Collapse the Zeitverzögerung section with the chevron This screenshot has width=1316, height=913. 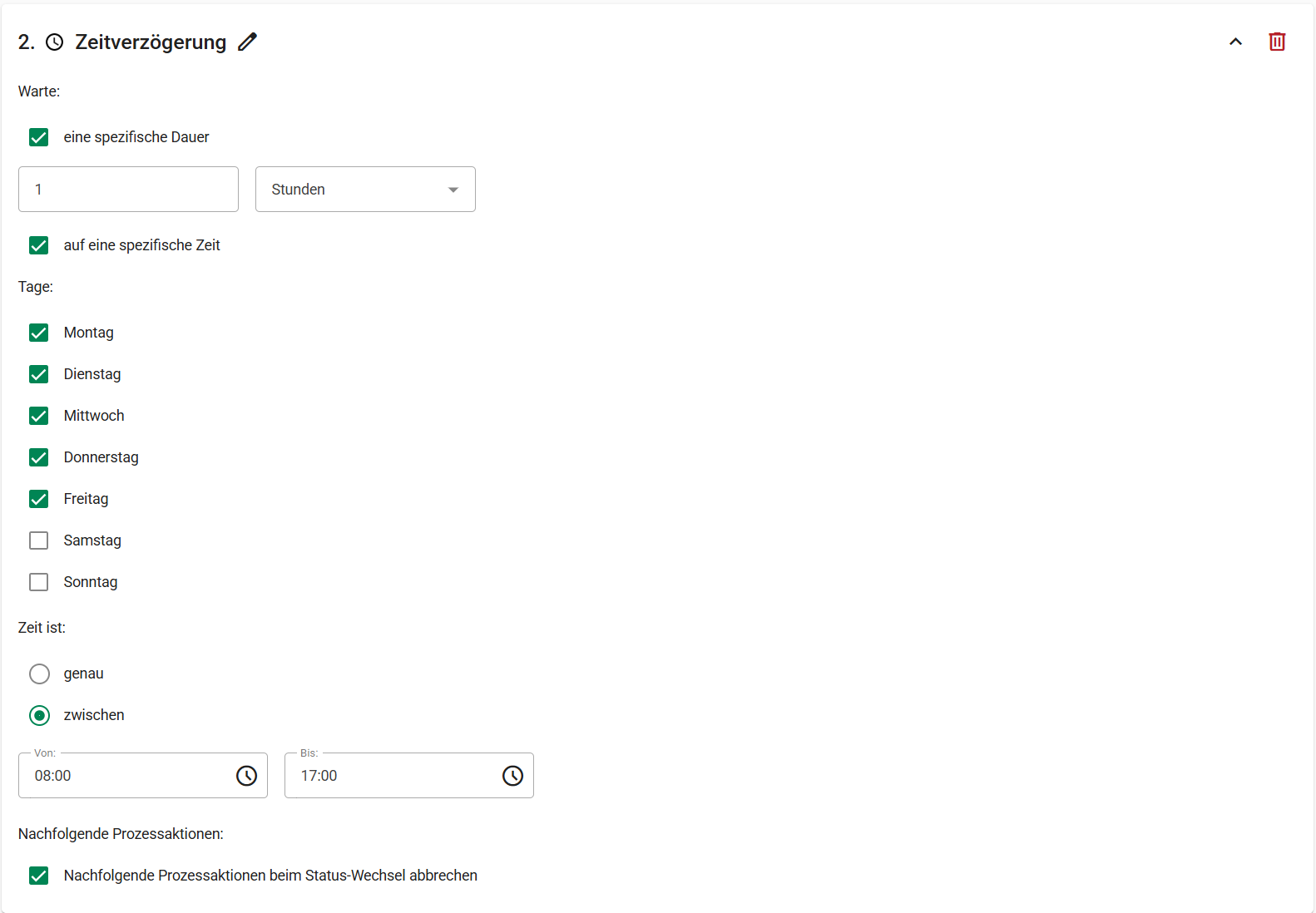click(x=1235, y=42)
